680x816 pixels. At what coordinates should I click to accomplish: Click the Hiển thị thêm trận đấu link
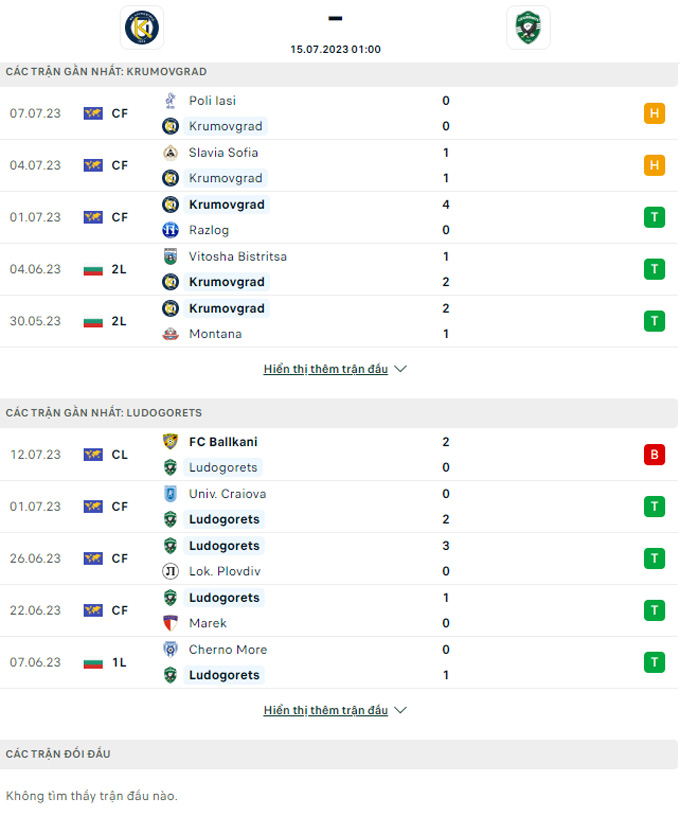(x=325, y=368)
